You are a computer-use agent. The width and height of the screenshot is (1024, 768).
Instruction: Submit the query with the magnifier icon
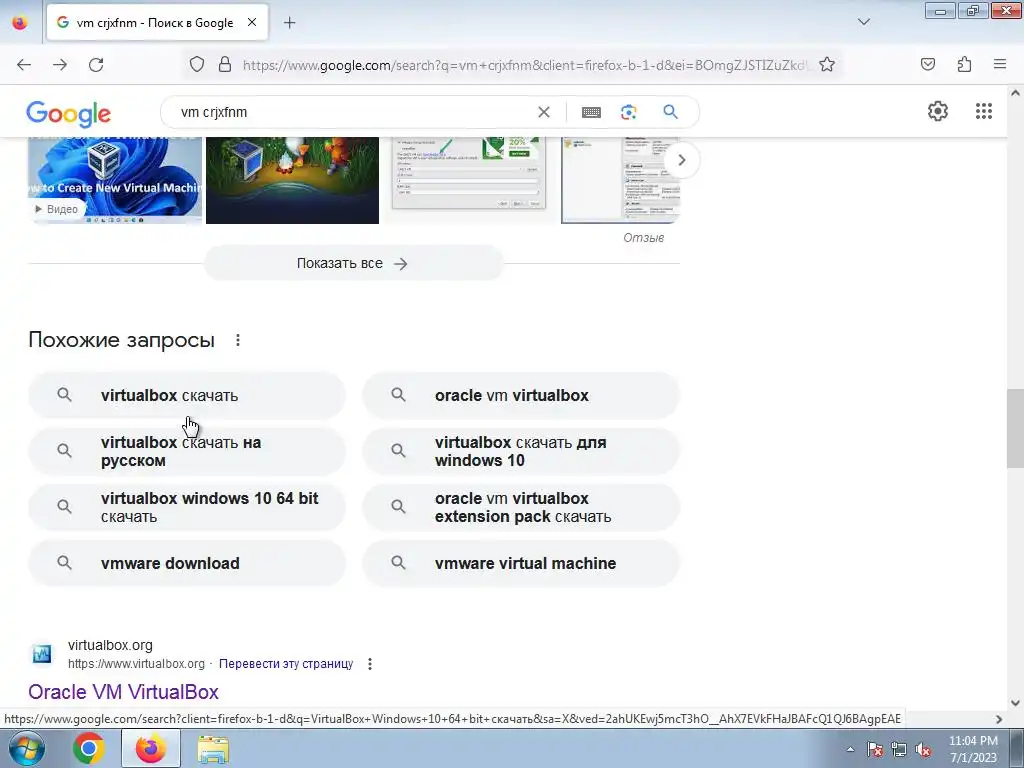click(x=670, y=112)
